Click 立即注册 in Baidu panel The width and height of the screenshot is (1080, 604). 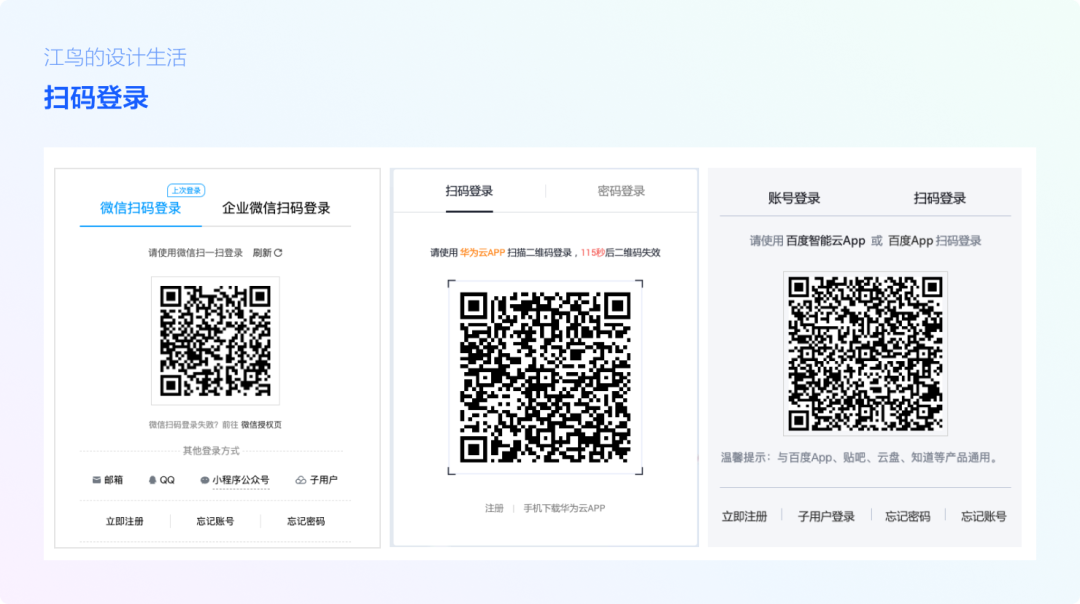[x=745, y=517]
